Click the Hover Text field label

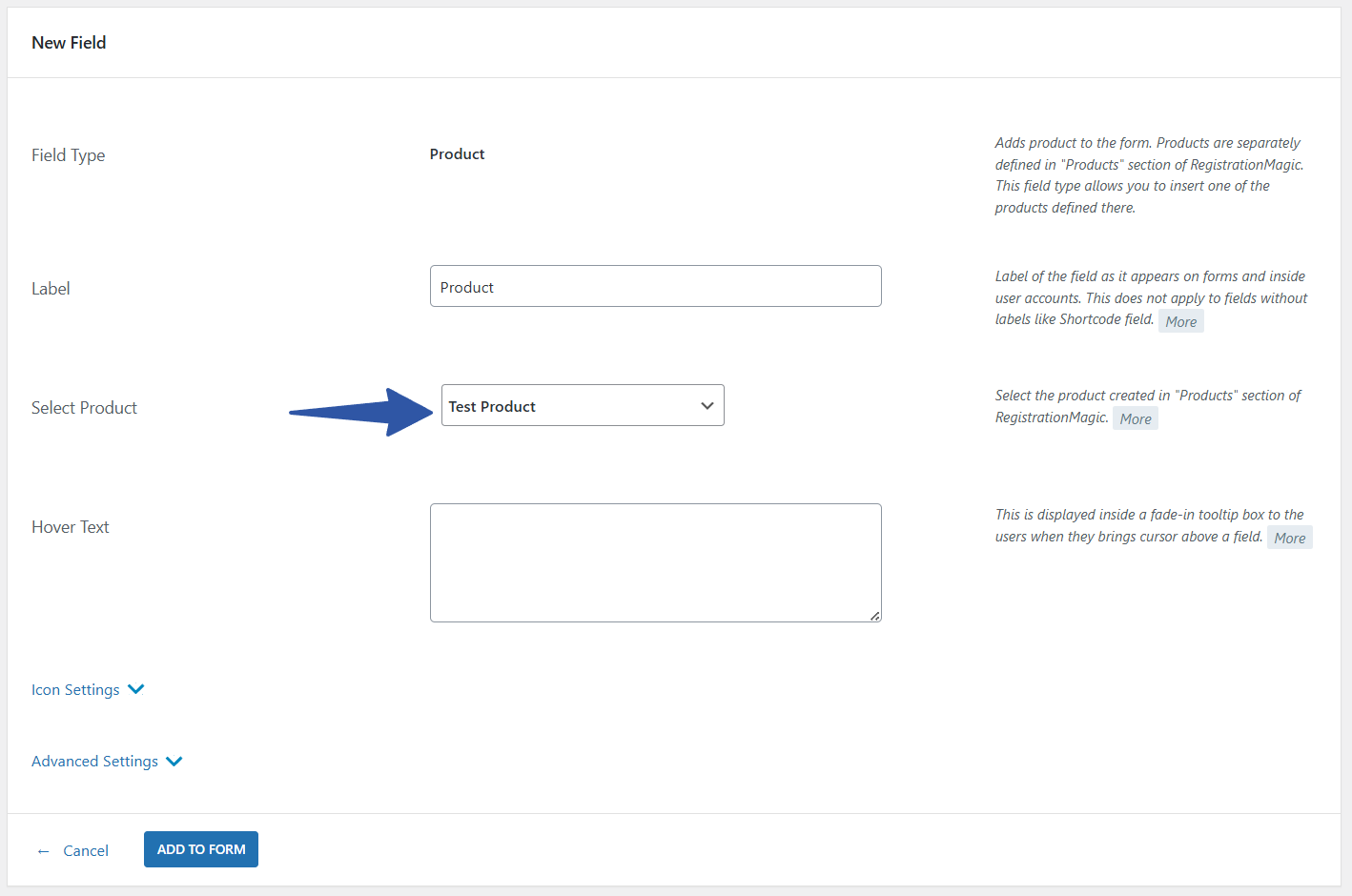(x=71, y=527)
